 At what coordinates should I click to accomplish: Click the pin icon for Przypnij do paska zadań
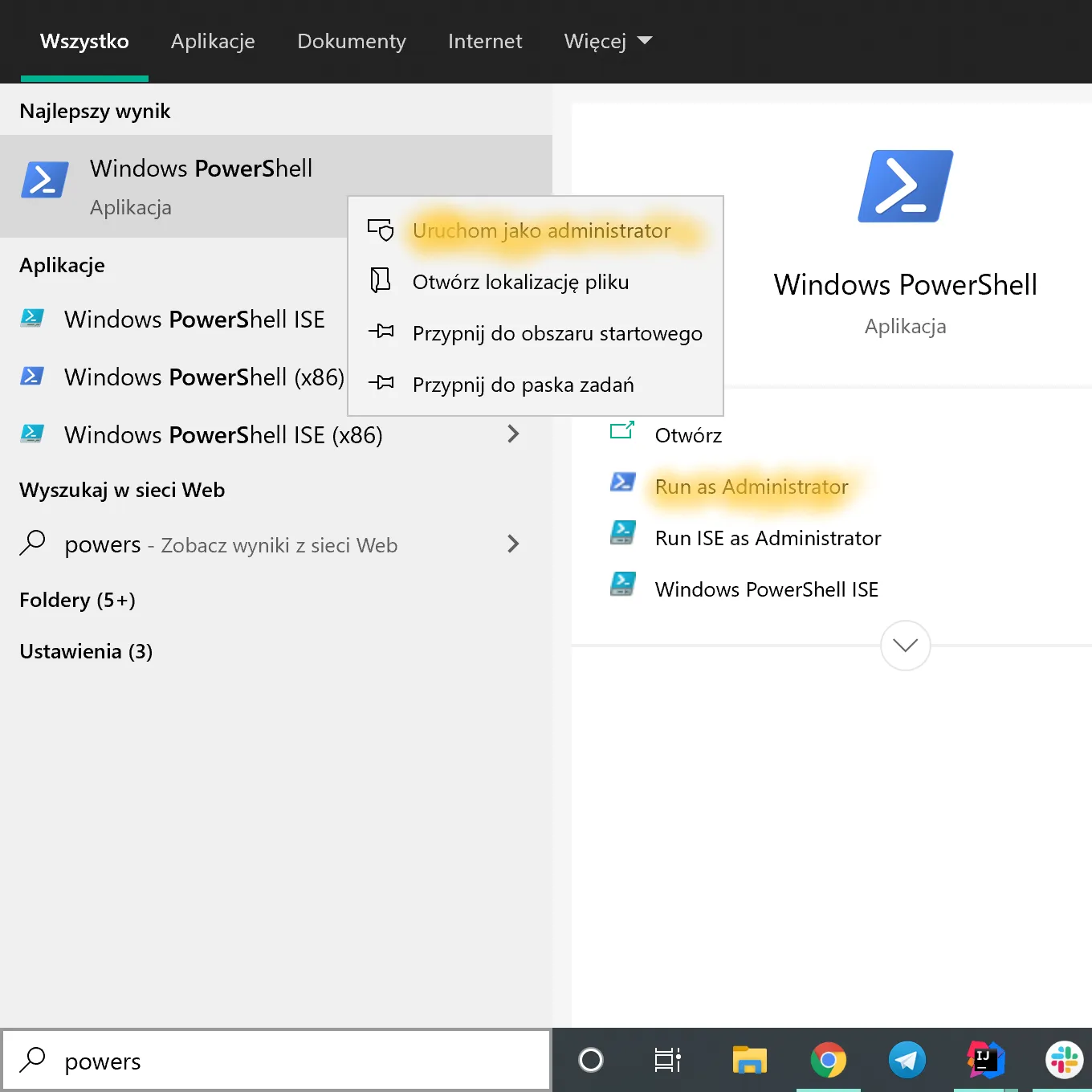[x=381, y=383]
